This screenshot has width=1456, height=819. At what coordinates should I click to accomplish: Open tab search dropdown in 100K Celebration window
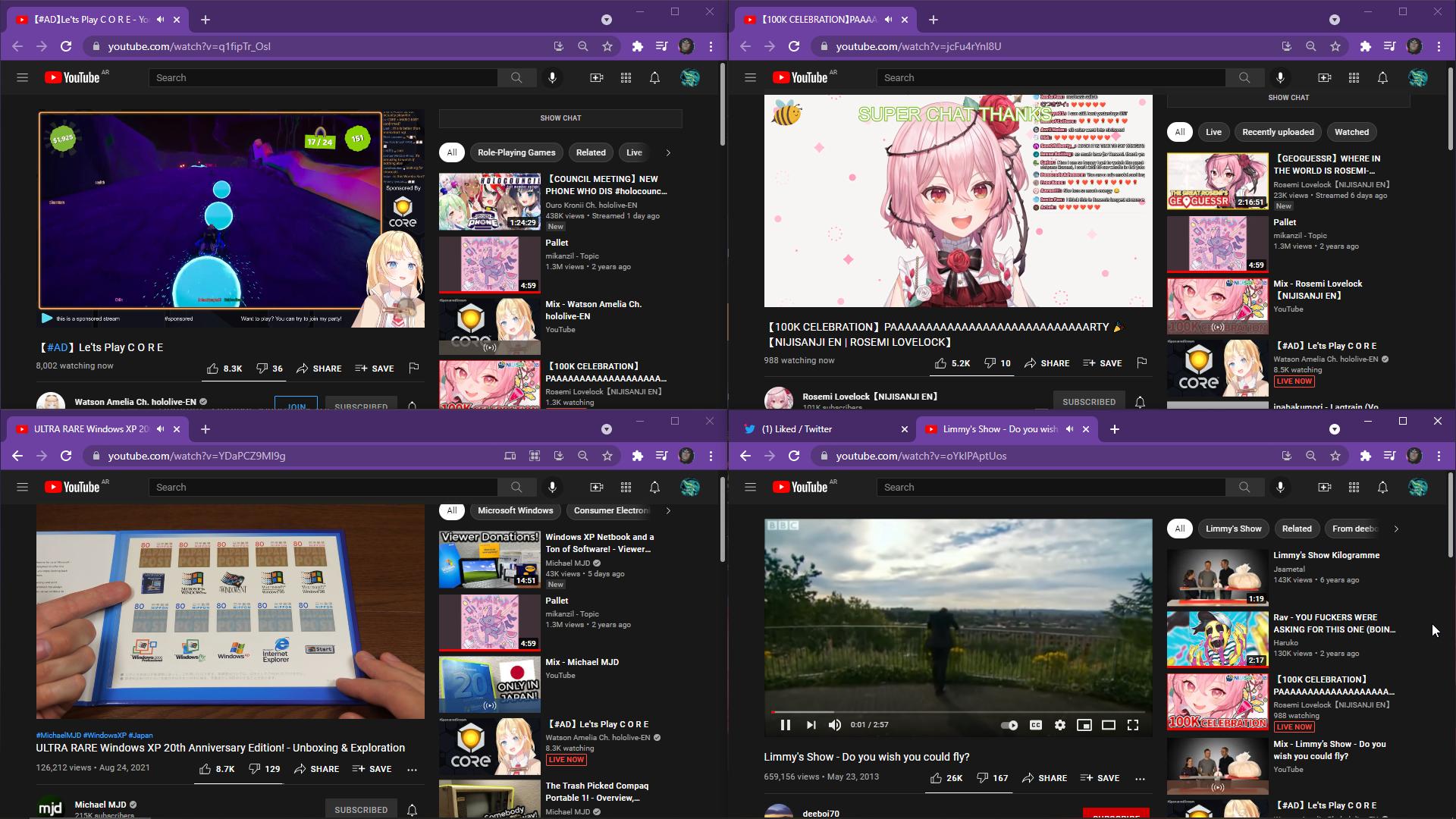tap(1335, 20)
